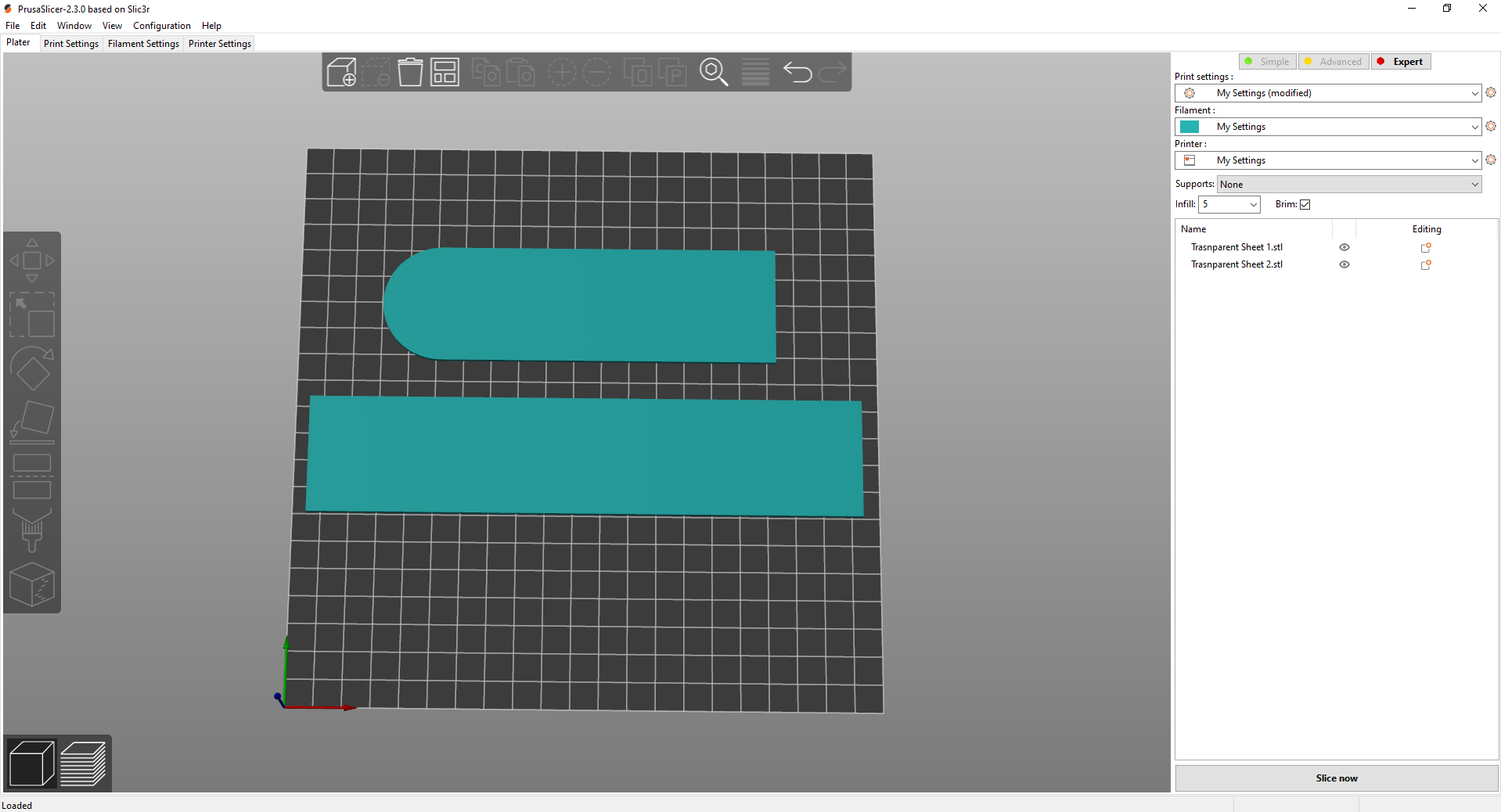Undo the last action
The height and width of the screenshot is (812, 1501).
[798, 72]
